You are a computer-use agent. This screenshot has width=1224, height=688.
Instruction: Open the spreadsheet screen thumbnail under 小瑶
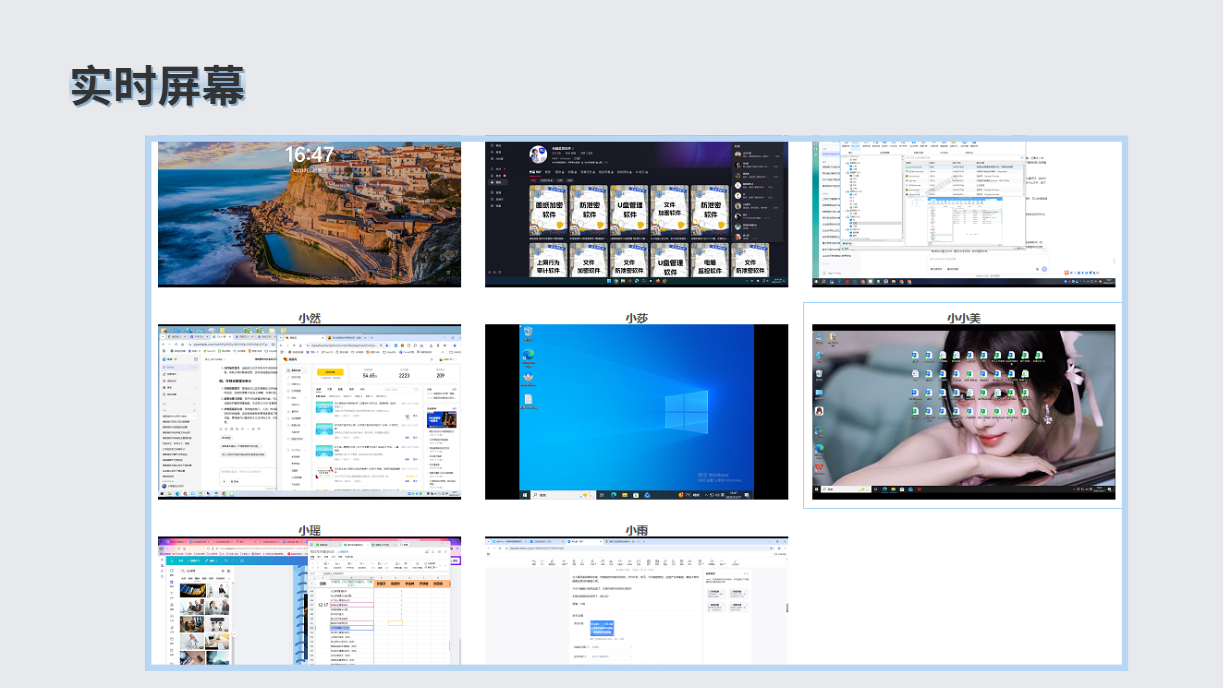pos(310,600)
